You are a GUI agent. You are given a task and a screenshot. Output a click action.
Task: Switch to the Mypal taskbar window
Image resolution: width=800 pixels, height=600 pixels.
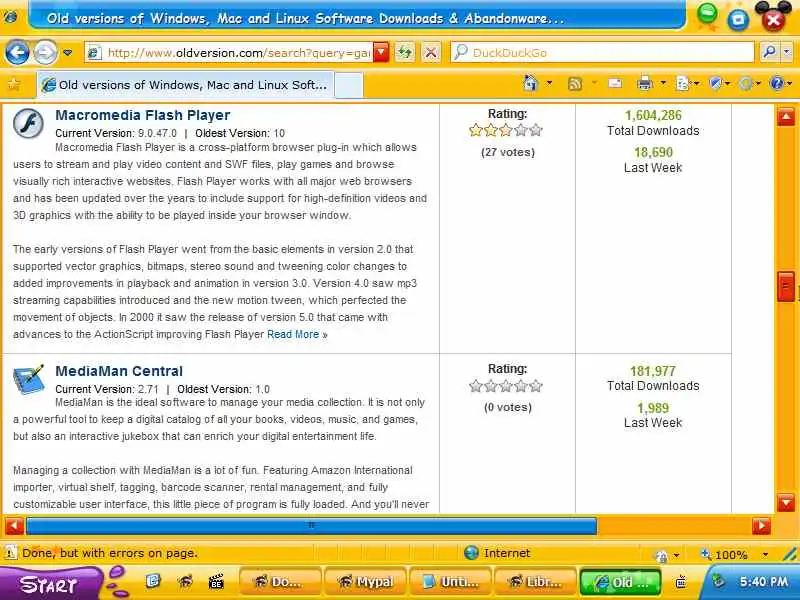365,582
